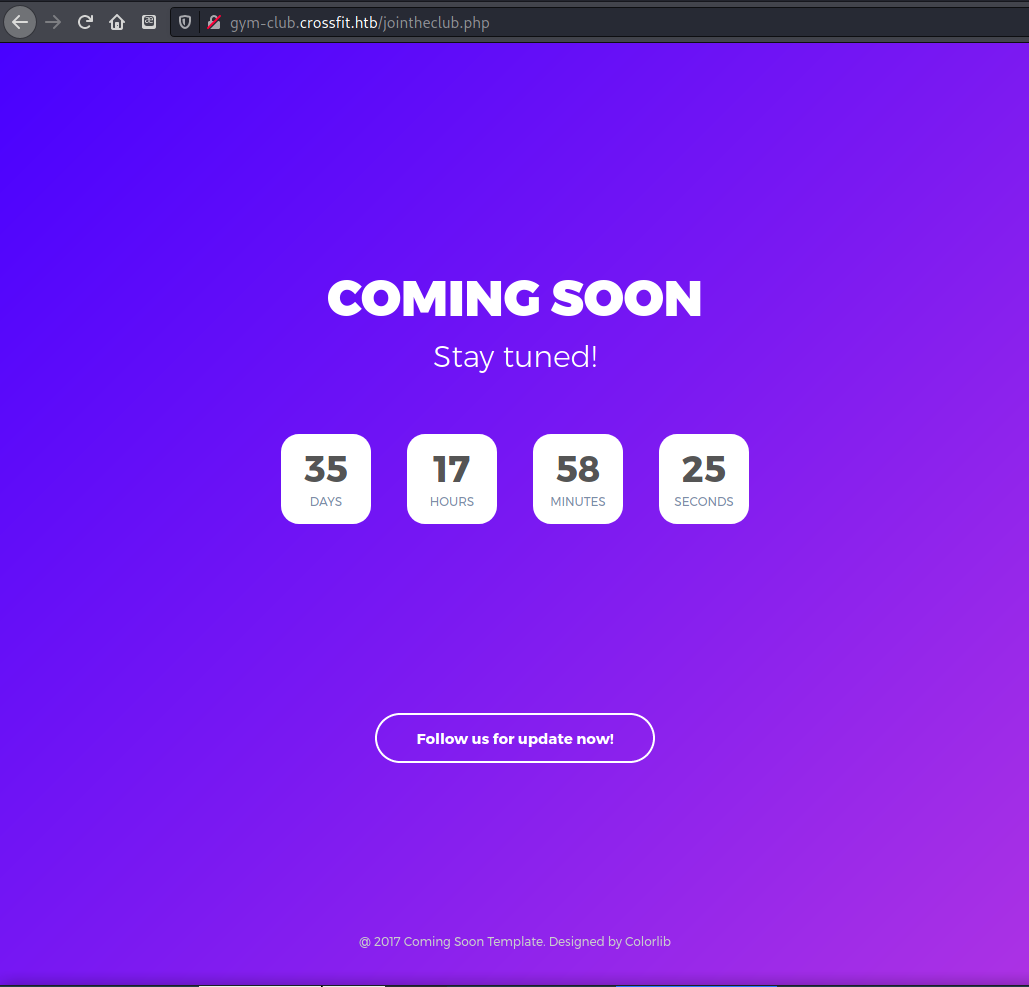This screenshot has height=987, width=1029.
Task: Click the Days countdown box
Action: [326, 479]
